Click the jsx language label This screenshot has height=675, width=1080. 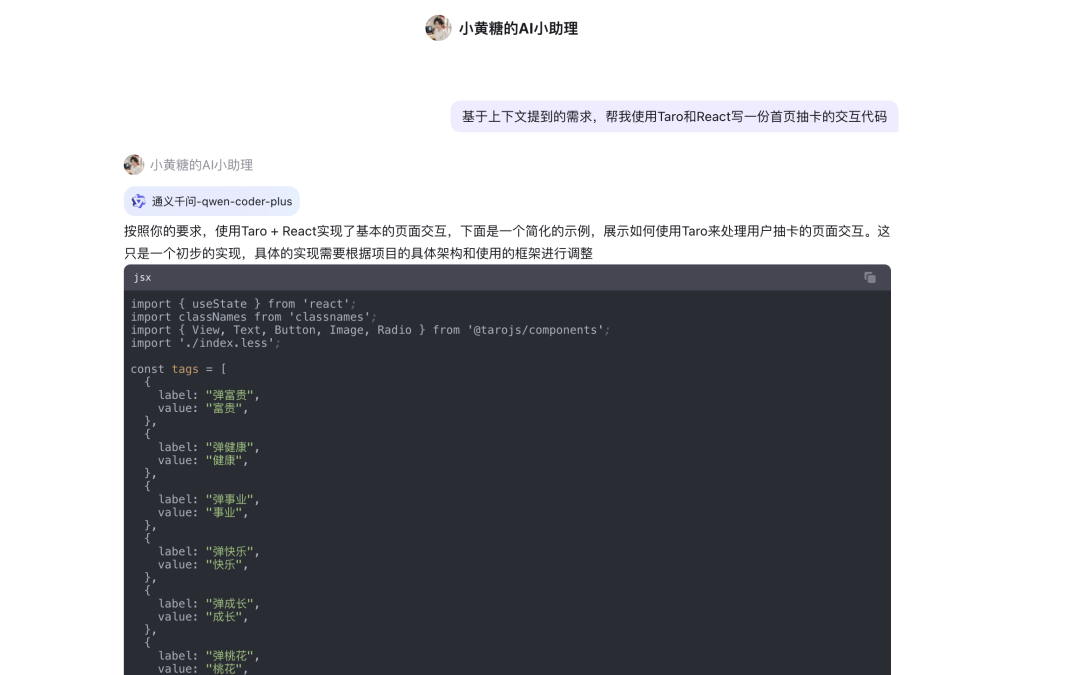pos(143,278)
